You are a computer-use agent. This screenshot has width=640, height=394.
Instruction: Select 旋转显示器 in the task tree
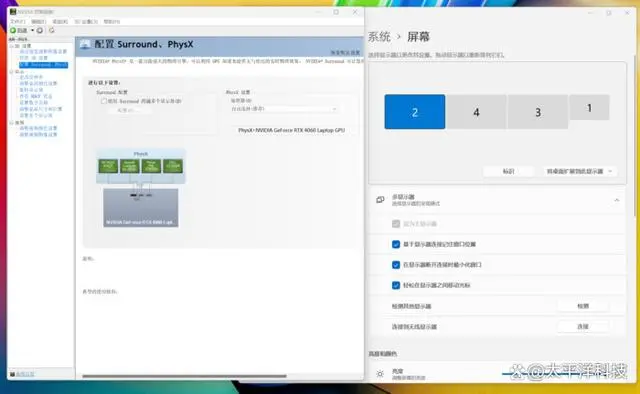pyautogui.click(x=31, y=90)
